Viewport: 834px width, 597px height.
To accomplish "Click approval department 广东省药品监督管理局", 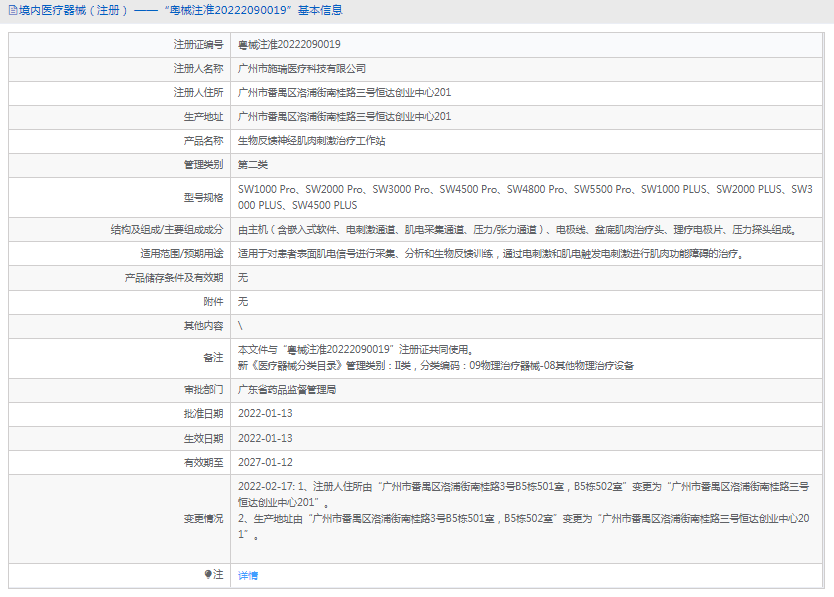I will coord(287,390).
